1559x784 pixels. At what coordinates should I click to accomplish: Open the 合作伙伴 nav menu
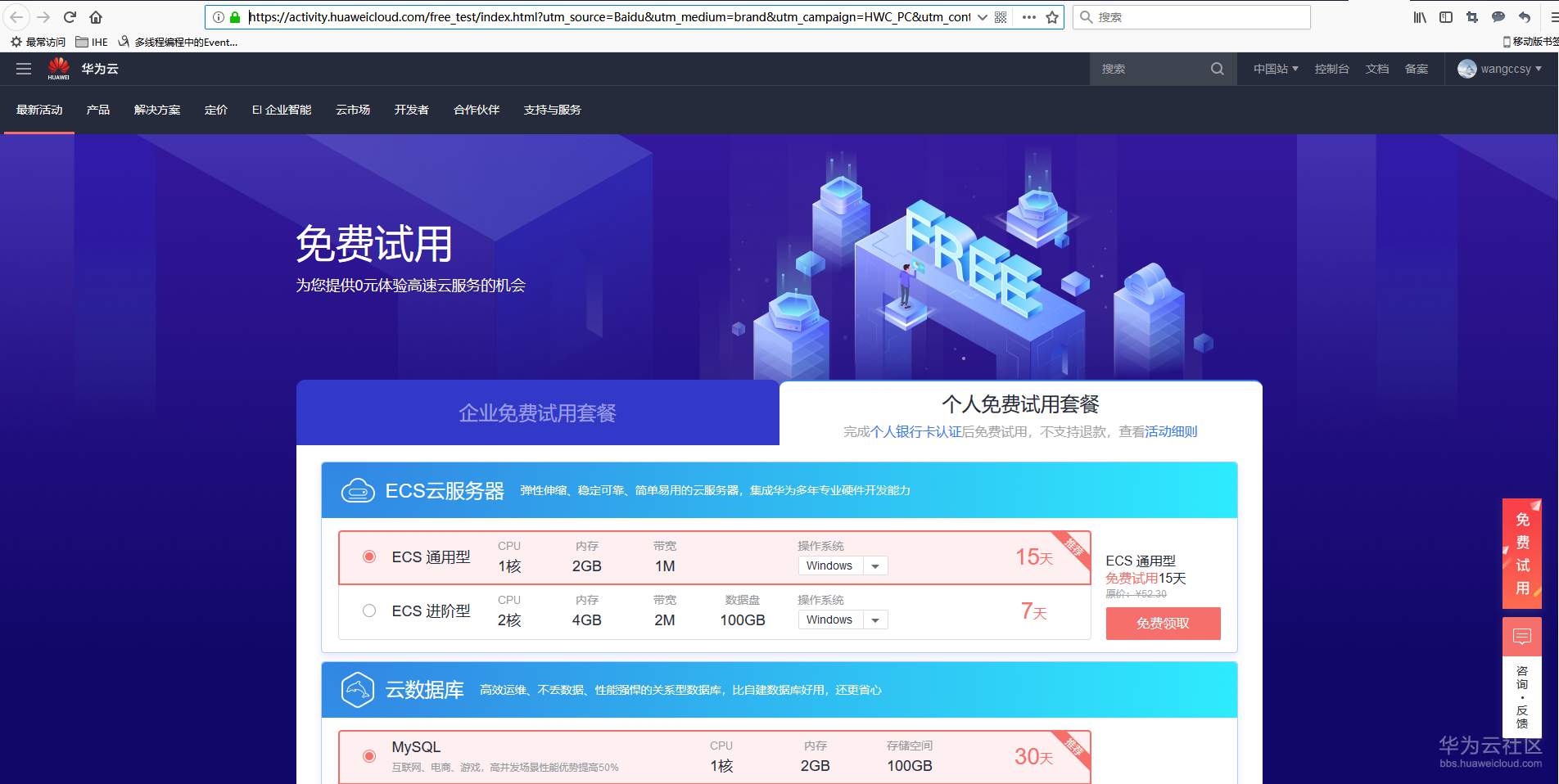(x=477, y=110)
